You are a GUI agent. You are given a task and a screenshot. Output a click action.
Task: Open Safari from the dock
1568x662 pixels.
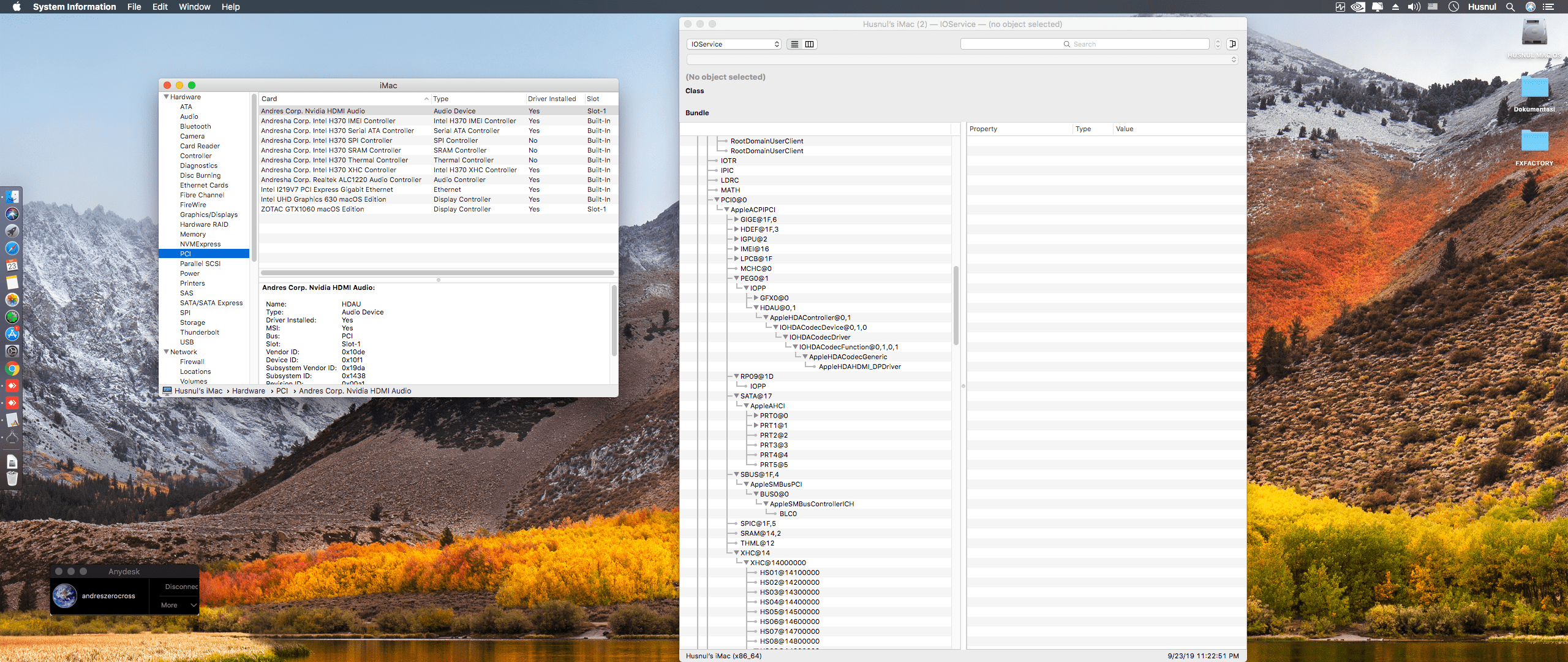coord(12,248)
